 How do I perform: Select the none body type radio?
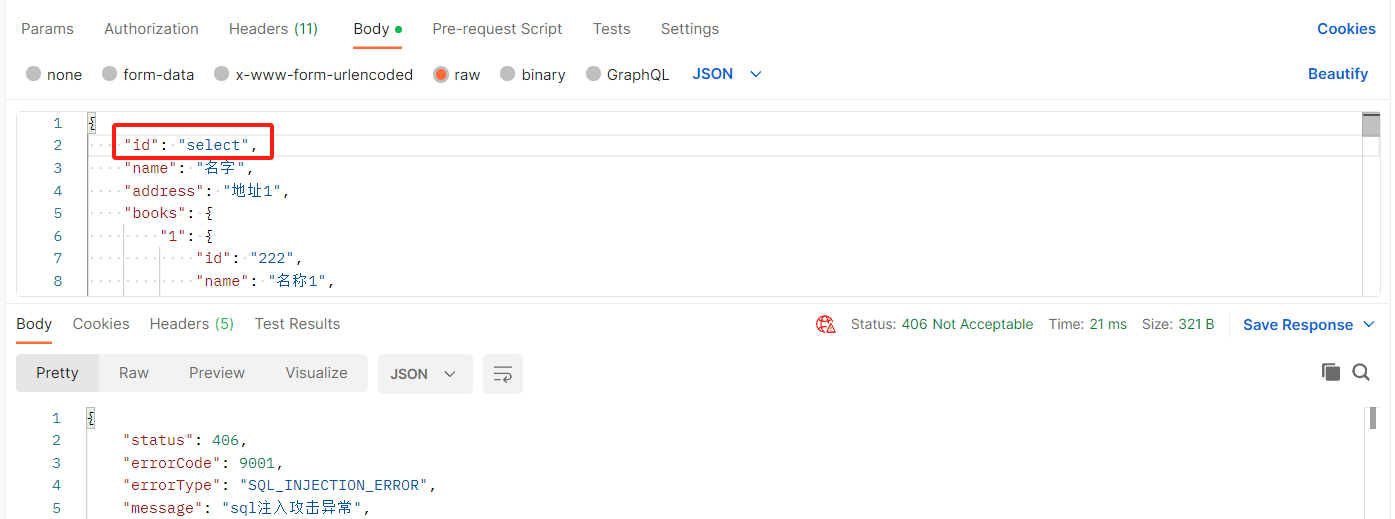click(x=34, y=74)
